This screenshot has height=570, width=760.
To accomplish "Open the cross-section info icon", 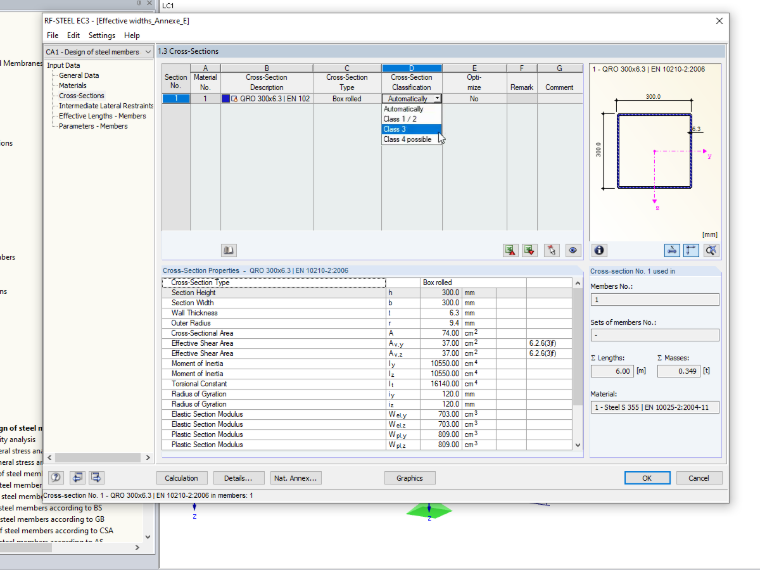I will (599, 250).
